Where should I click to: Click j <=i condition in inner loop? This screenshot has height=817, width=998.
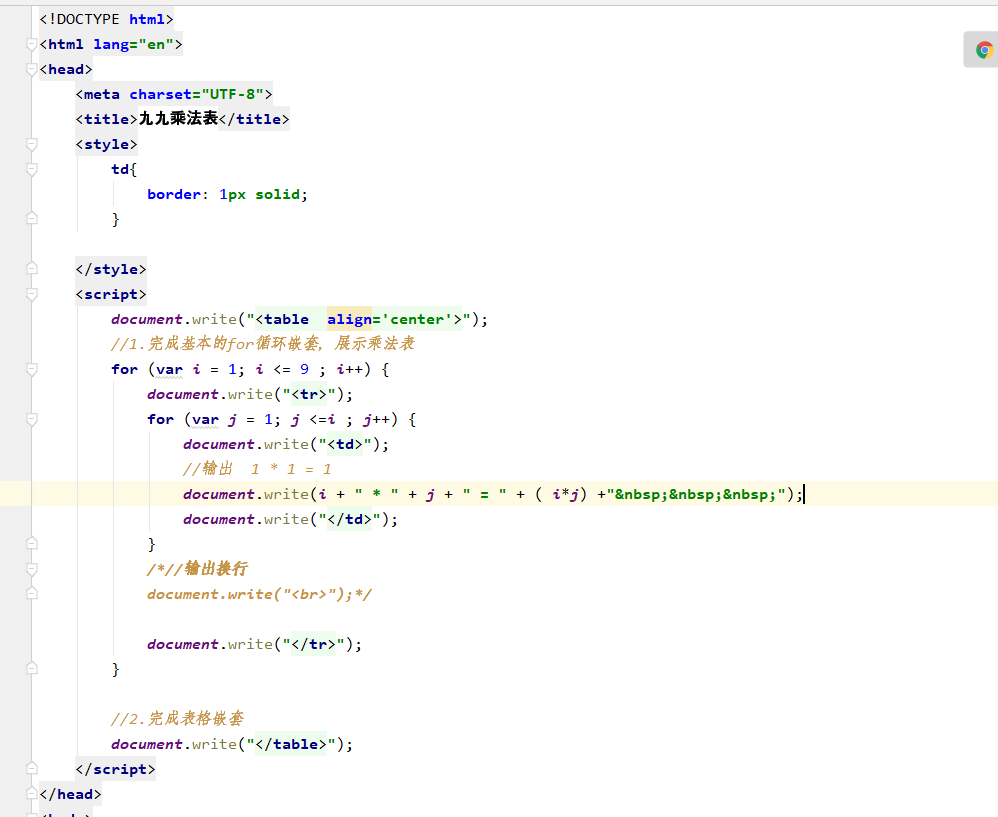tap(313, 419)
